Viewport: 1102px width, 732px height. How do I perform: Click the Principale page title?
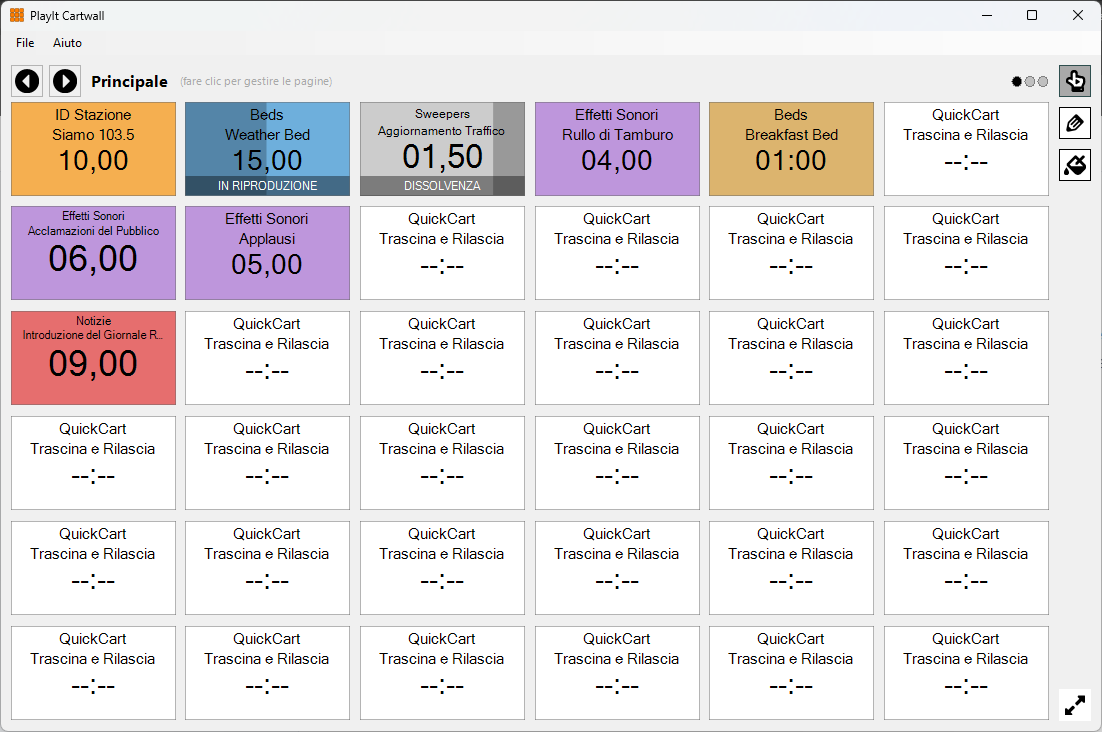click(129, 81)
